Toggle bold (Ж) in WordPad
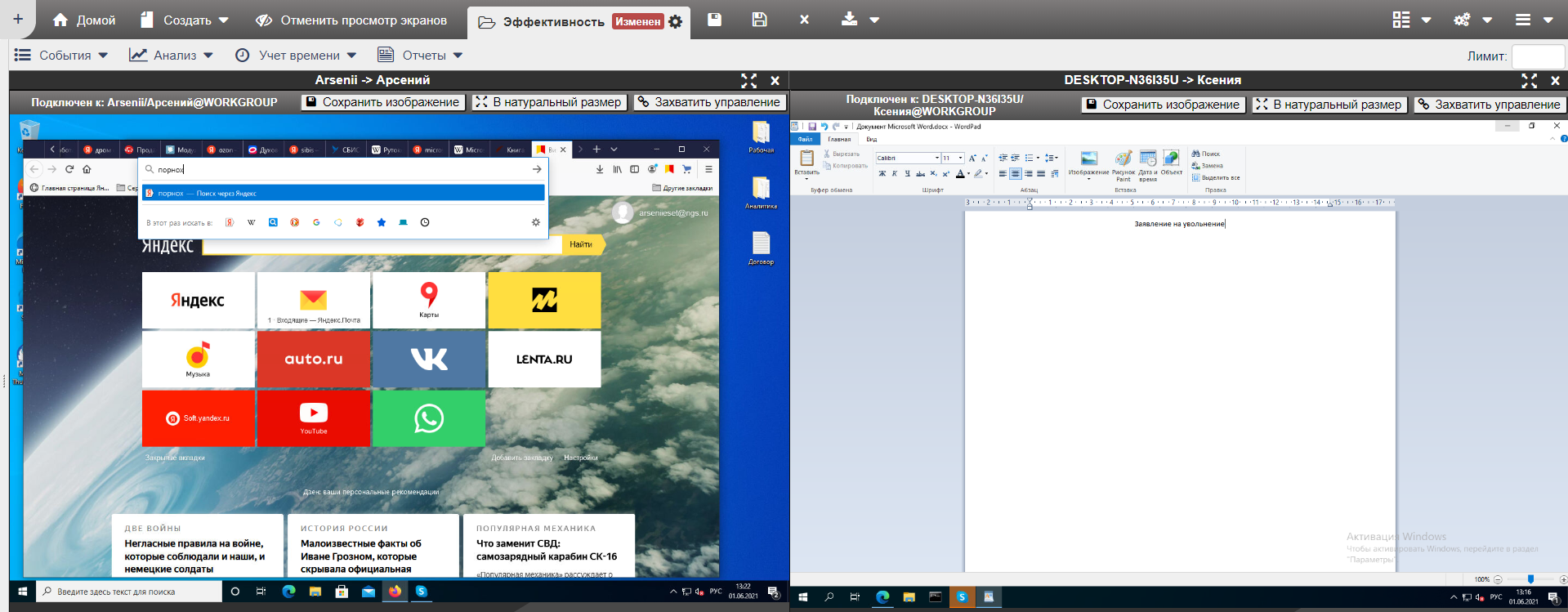 pos(882,173)
